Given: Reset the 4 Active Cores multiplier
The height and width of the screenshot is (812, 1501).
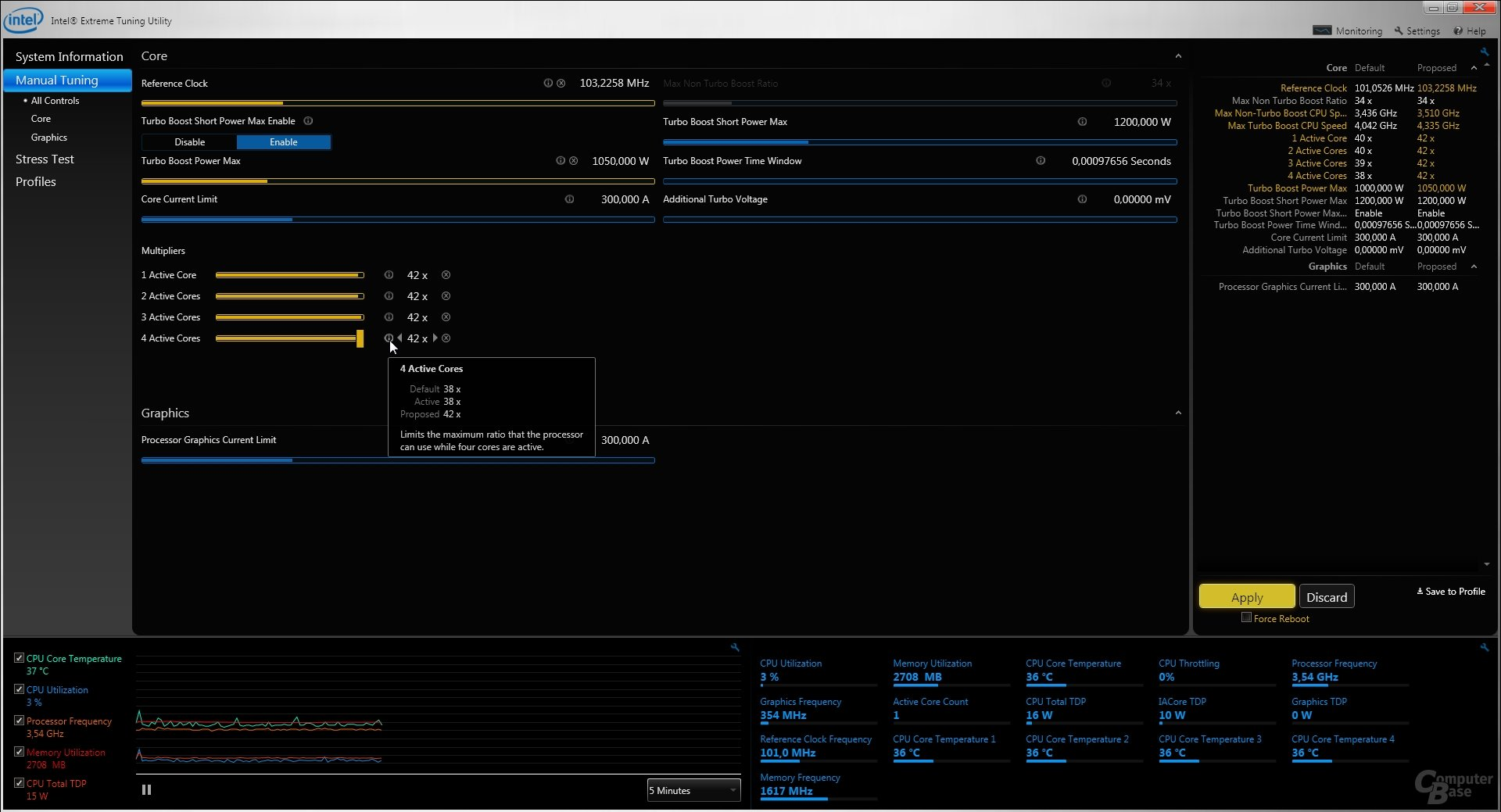Looking at the screenshot, I should click(446, 338).
